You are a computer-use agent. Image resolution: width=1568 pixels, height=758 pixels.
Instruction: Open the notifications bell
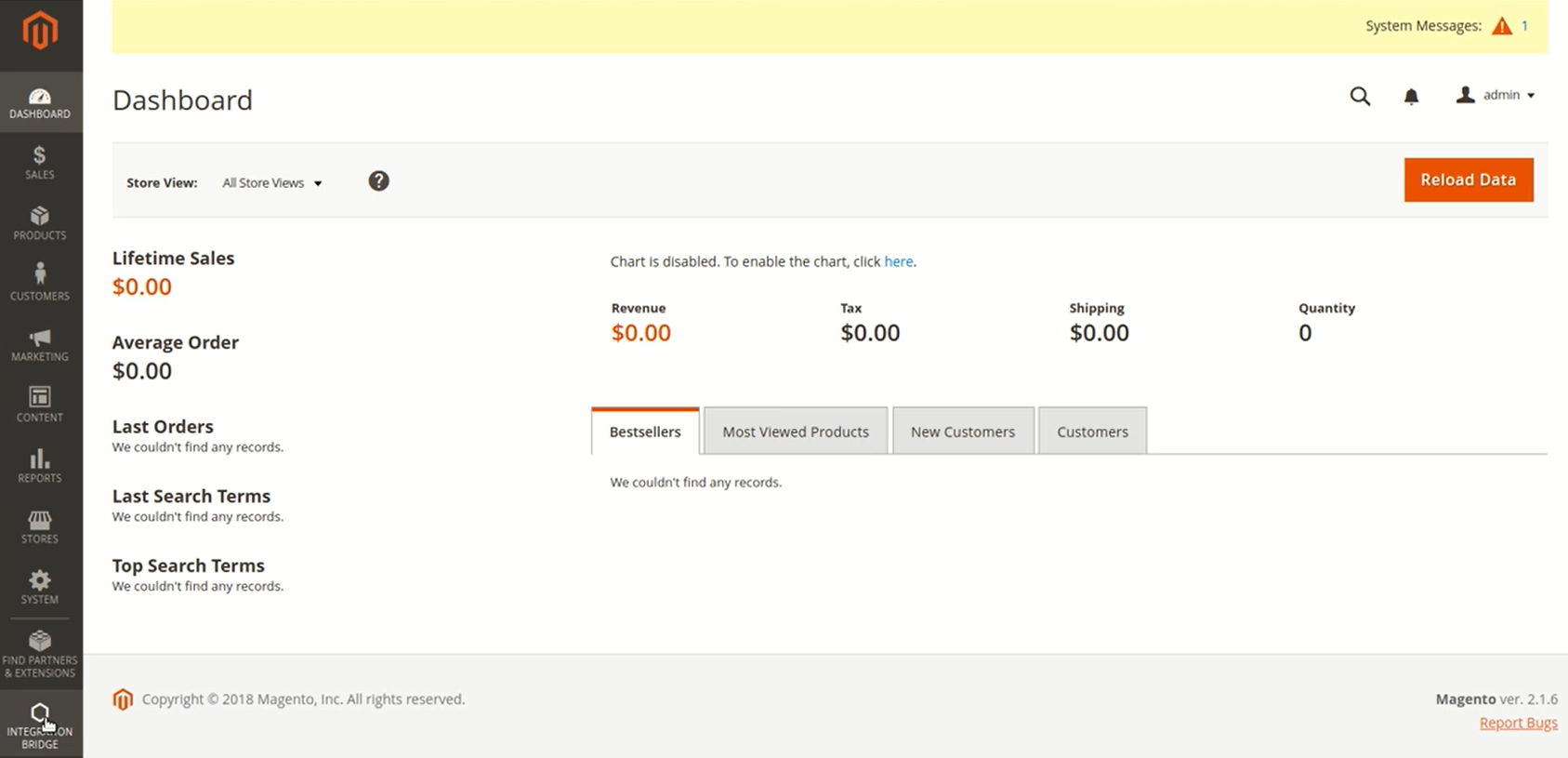coord(1411,96)
